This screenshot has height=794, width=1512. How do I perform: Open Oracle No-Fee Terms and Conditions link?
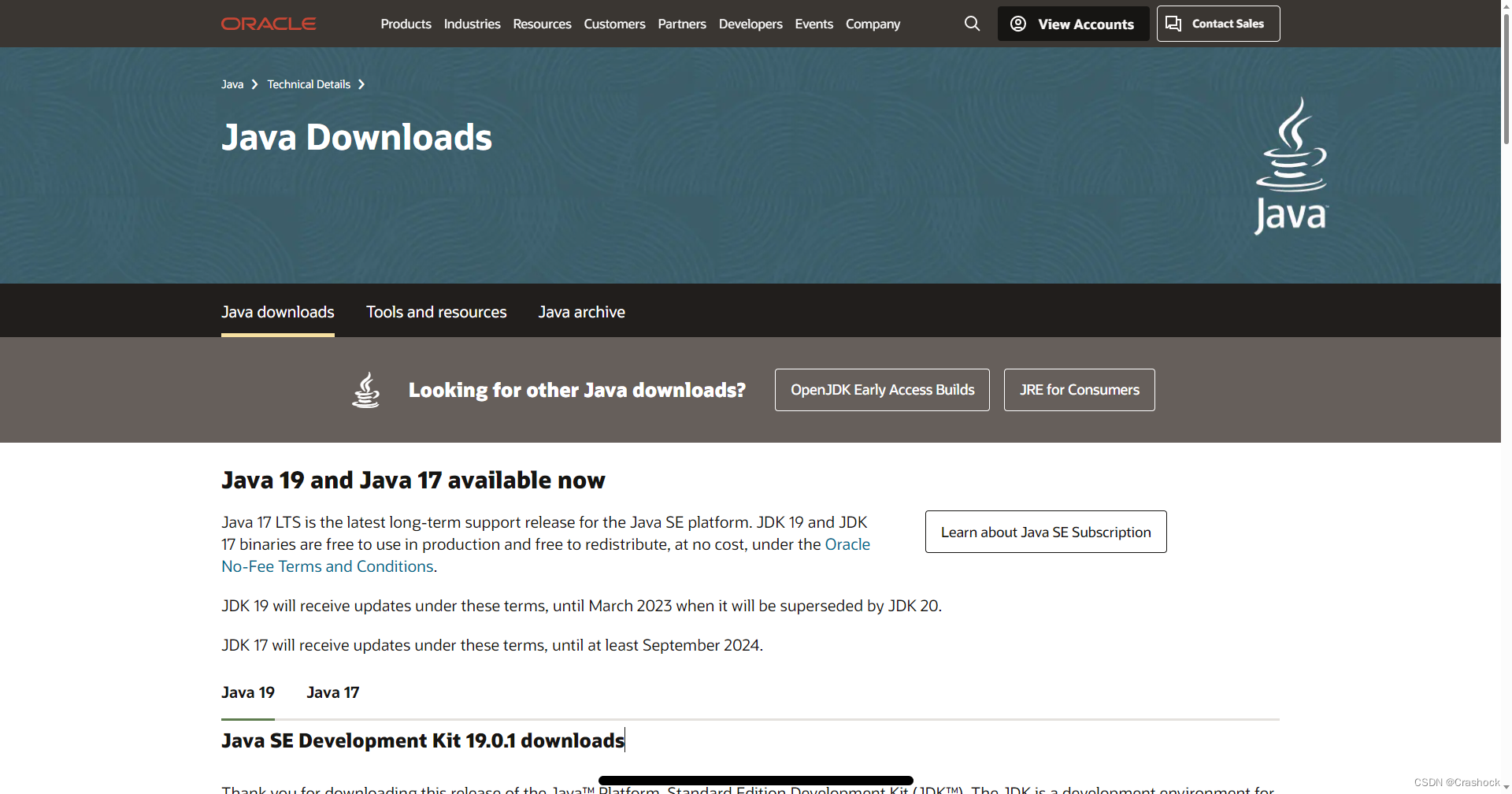[328, 566]
